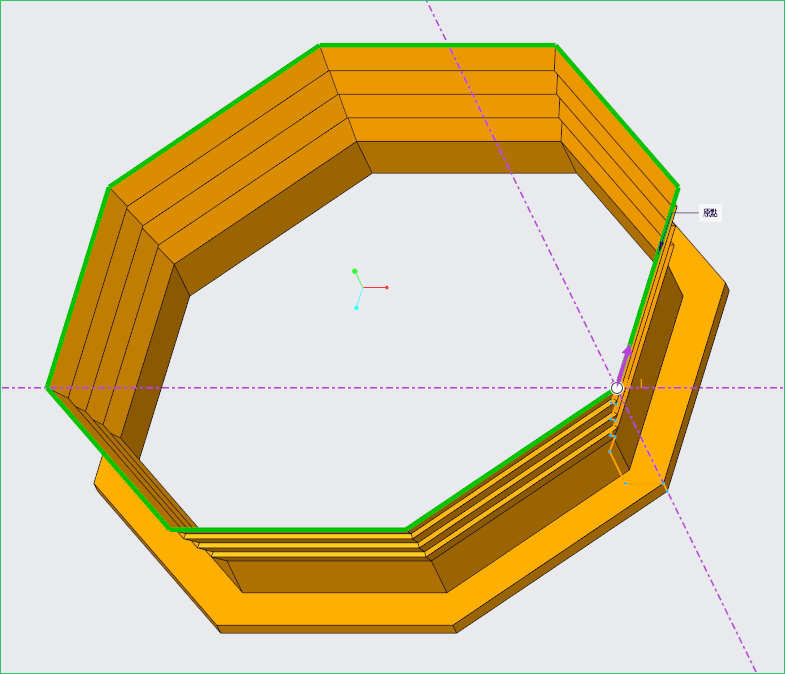
Task: Click the white circular sweep origin handle
Action: [x=617, y=388]
